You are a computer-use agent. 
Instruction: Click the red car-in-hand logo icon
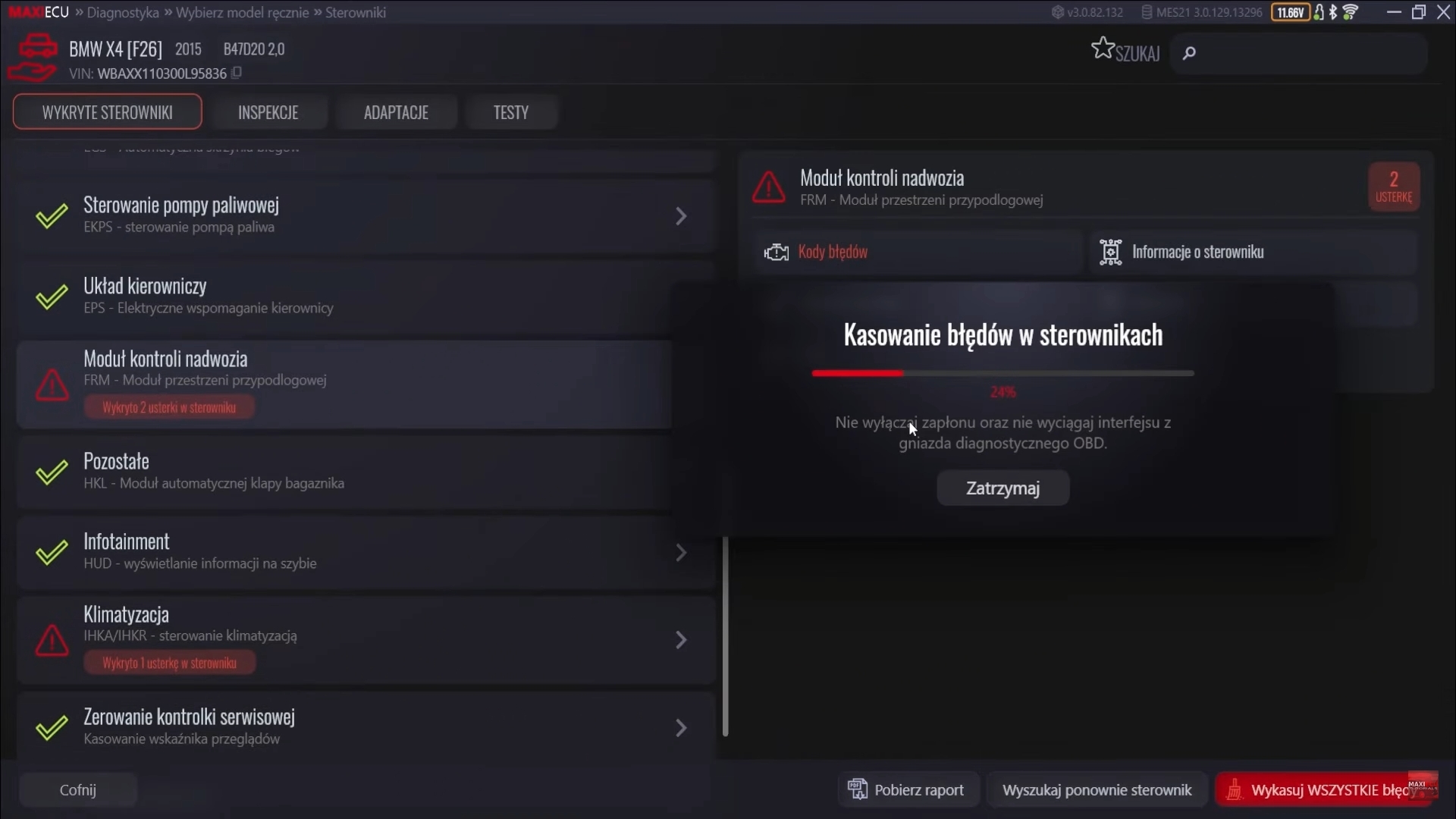33,58
